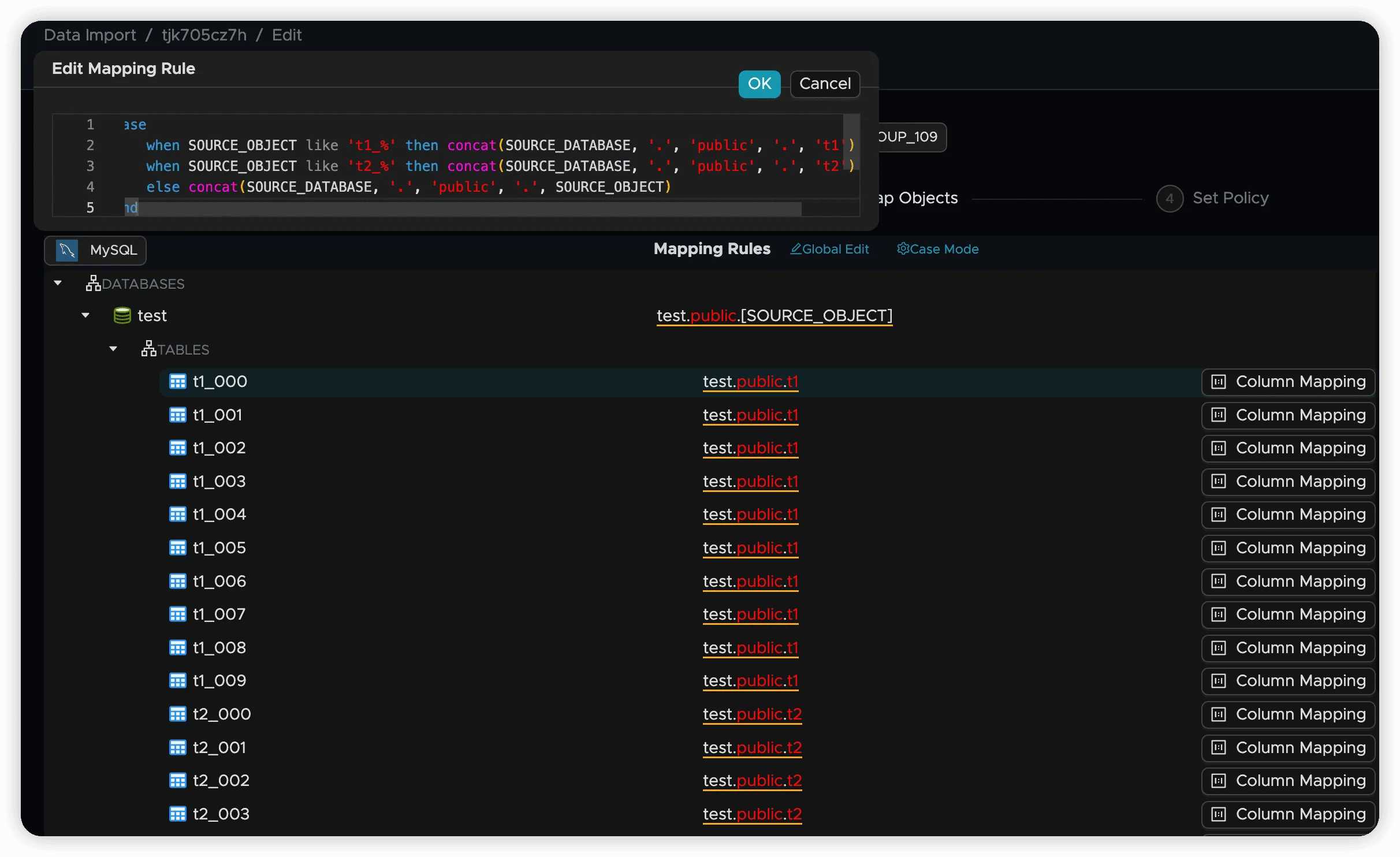
Task: Collapse the DATABASES tree node
Action: tap(58, 283)
